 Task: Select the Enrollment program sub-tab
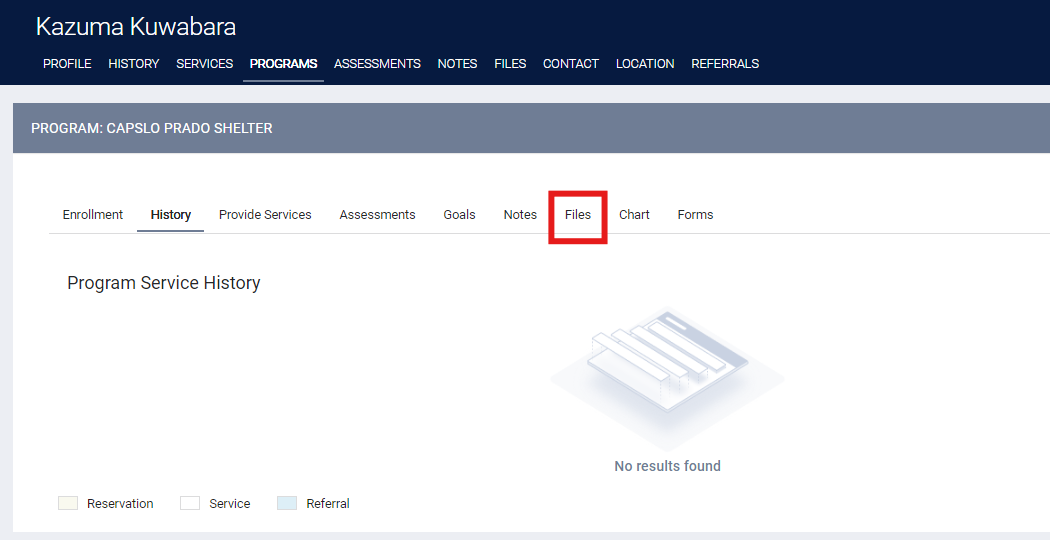tap(93, 214)
